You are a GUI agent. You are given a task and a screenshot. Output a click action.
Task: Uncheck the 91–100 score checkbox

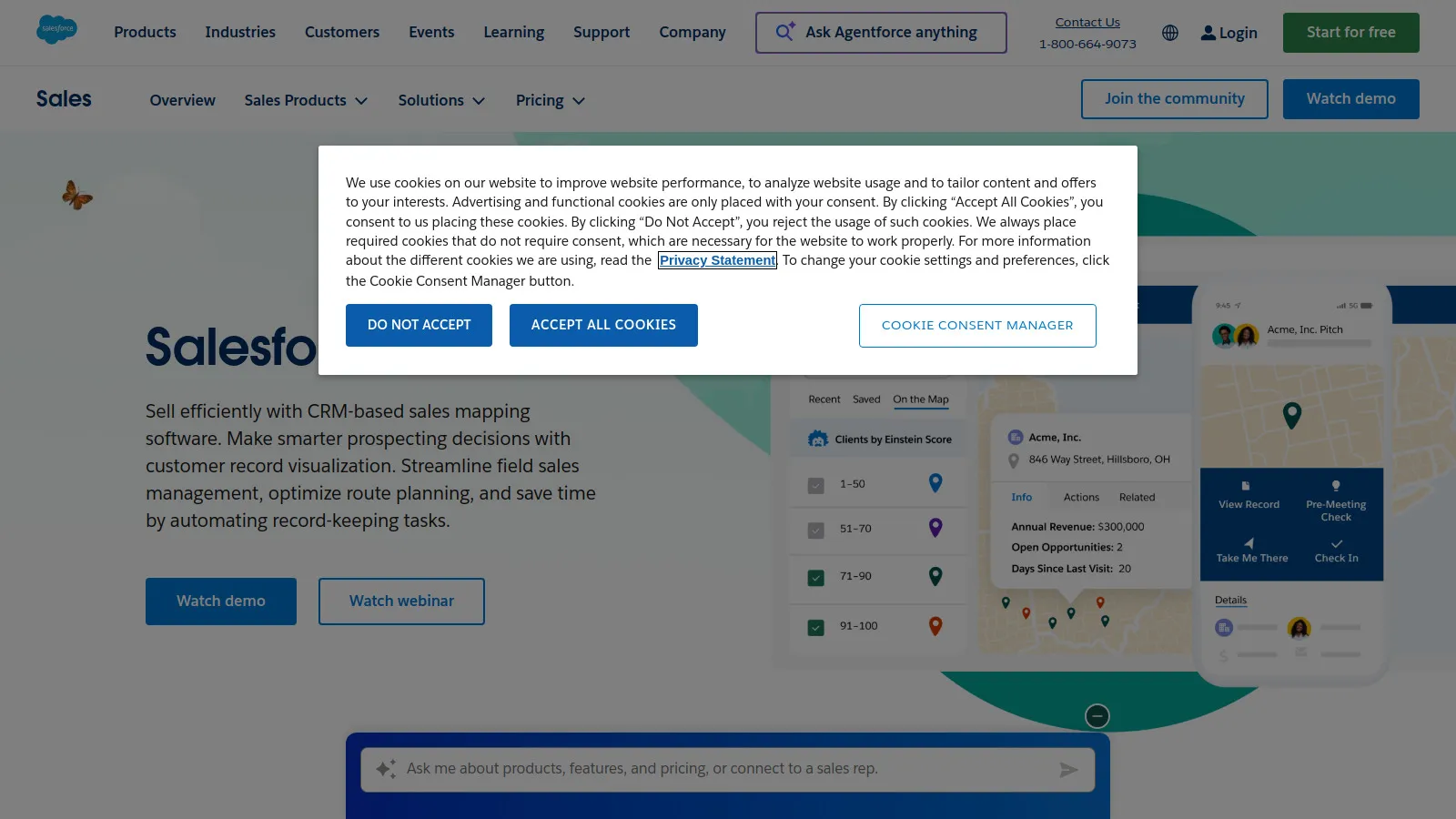815,626
